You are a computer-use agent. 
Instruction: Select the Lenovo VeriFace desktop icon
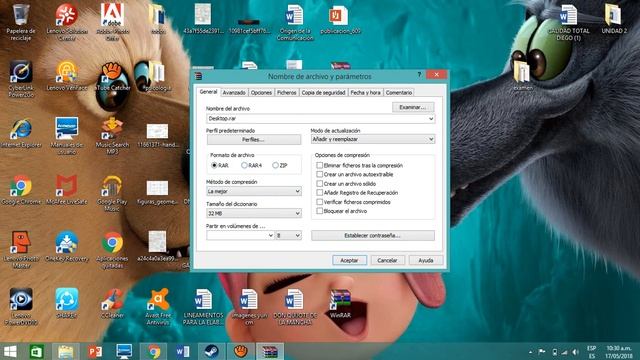pyautogui.click(x=67, y=77)
